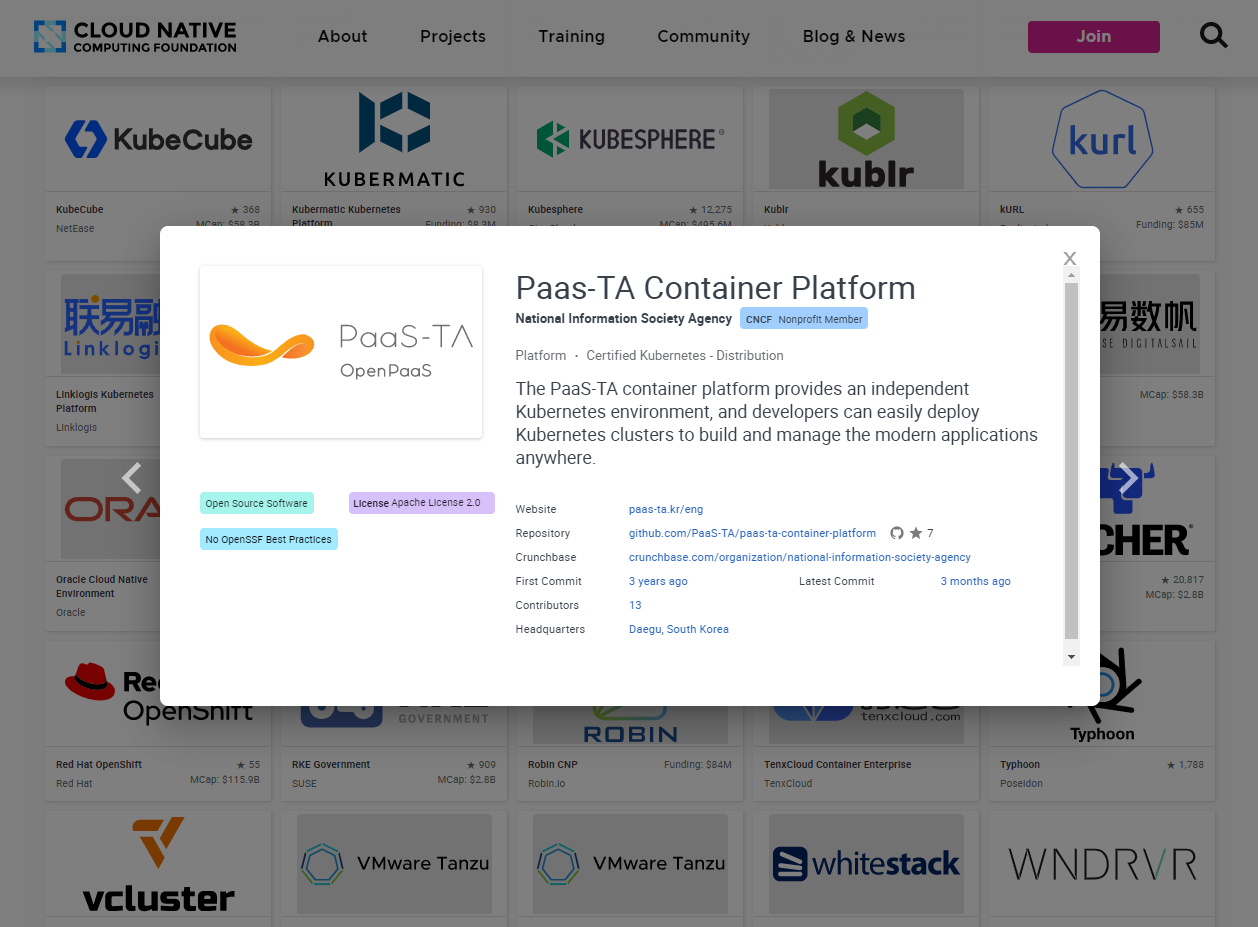Click the PaaS-TA OpenPaaS logo image
Image resolution: width=1258 pixels, height=927 pixels.
(x=341, y=352)
